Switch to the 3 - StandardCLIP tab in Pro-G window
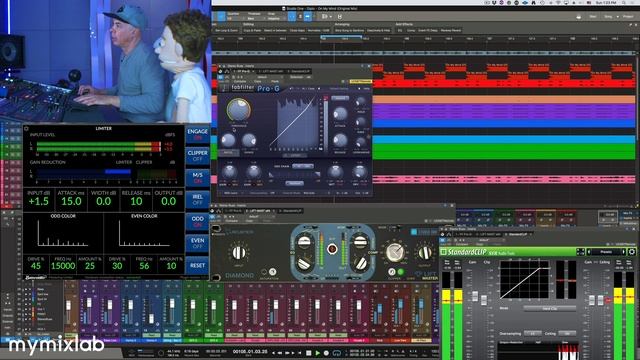The height and width of the screenshot is (360, 640). click(x=300, y=71)
